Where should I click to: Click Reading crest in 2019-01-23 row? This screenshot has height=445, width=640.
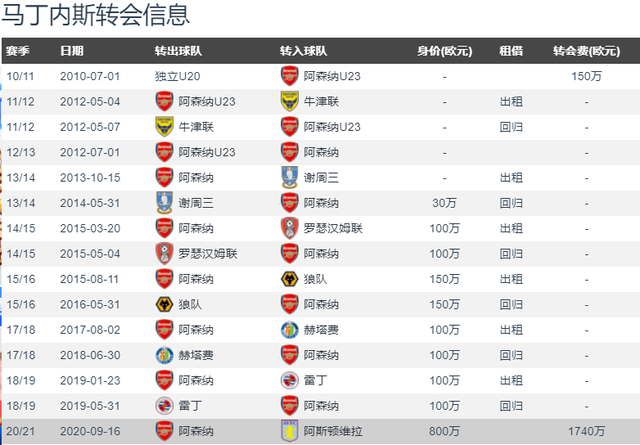289,380
